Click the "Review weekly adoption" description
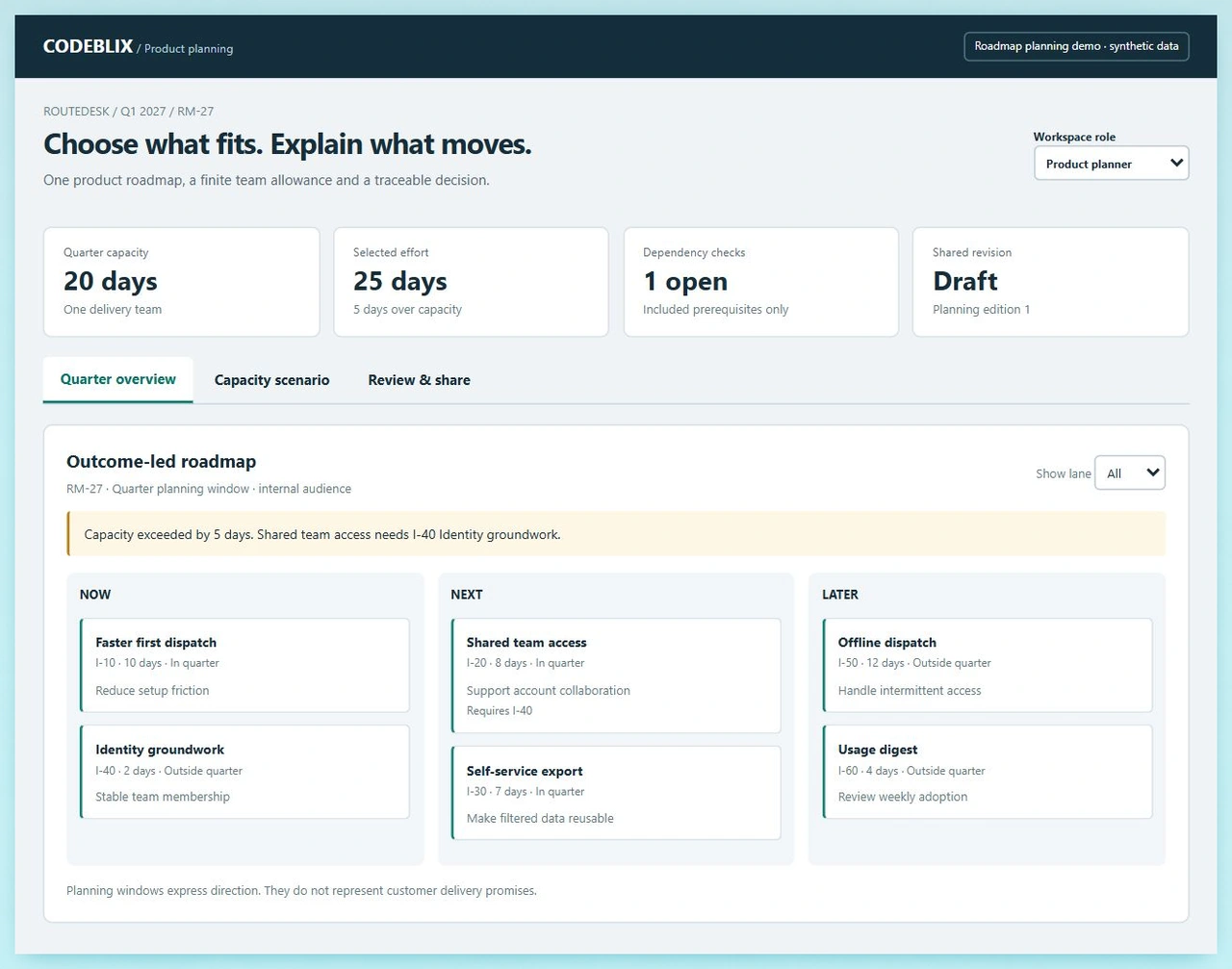Viewport: 1232px width, 969px height. pos(903,797)
